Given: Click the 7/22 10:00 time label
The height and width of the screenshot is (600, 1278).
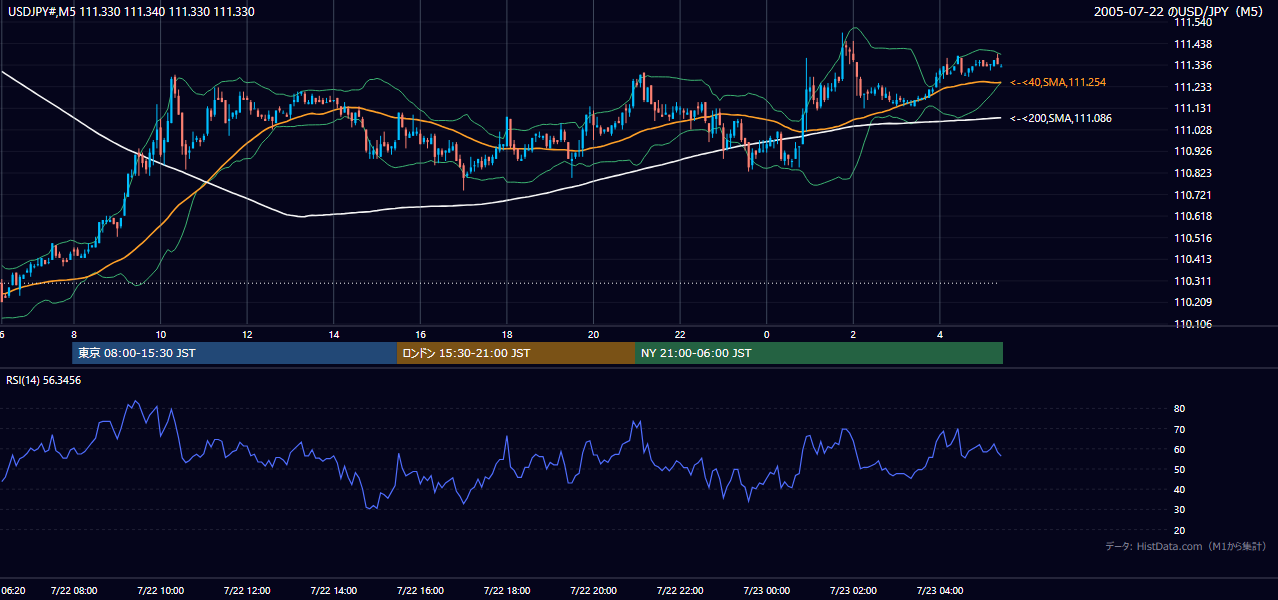Looking at the screenshot, I should (160, 591).
